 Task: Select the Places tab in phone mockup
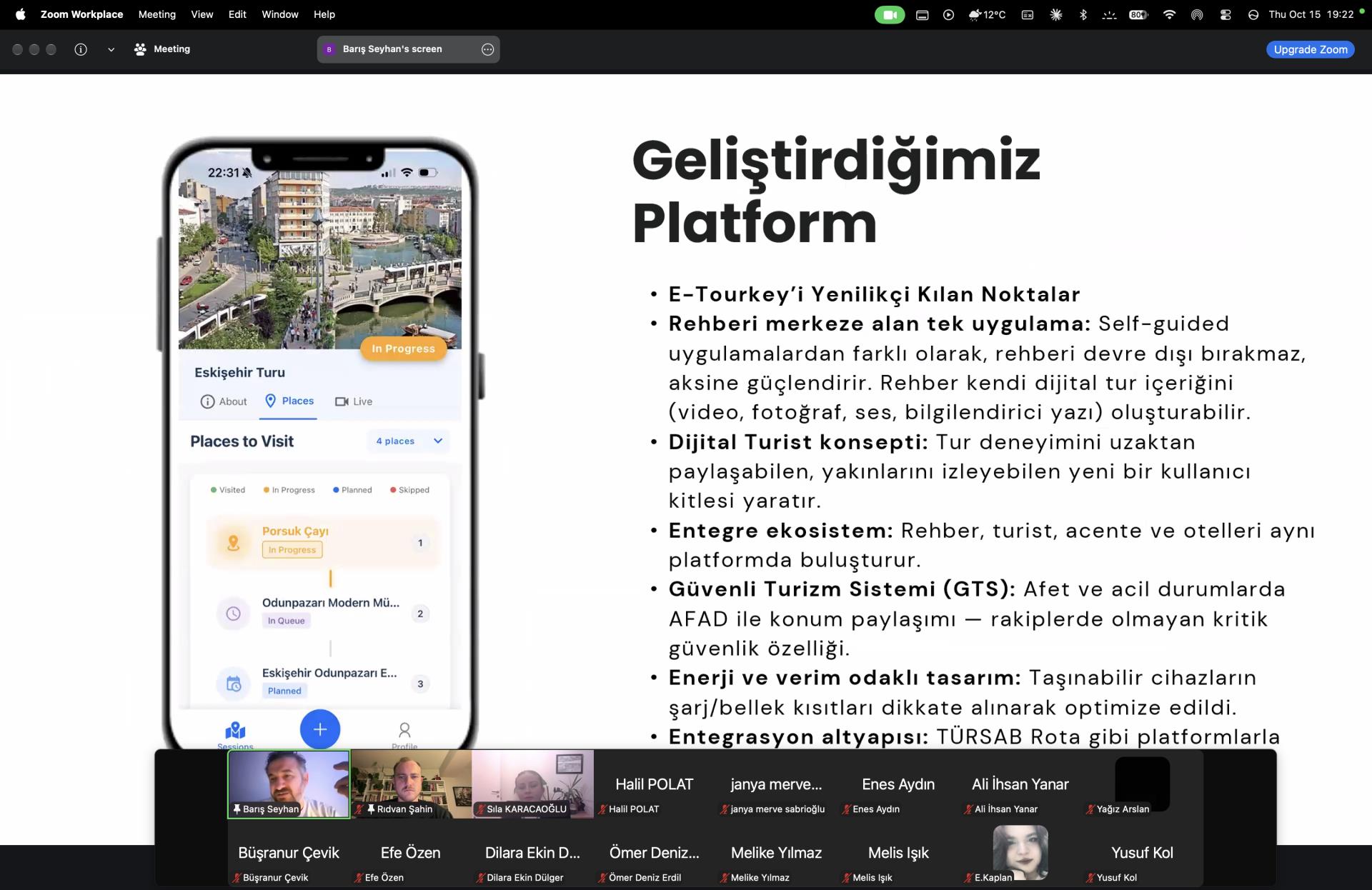click(x=289, y=401)
